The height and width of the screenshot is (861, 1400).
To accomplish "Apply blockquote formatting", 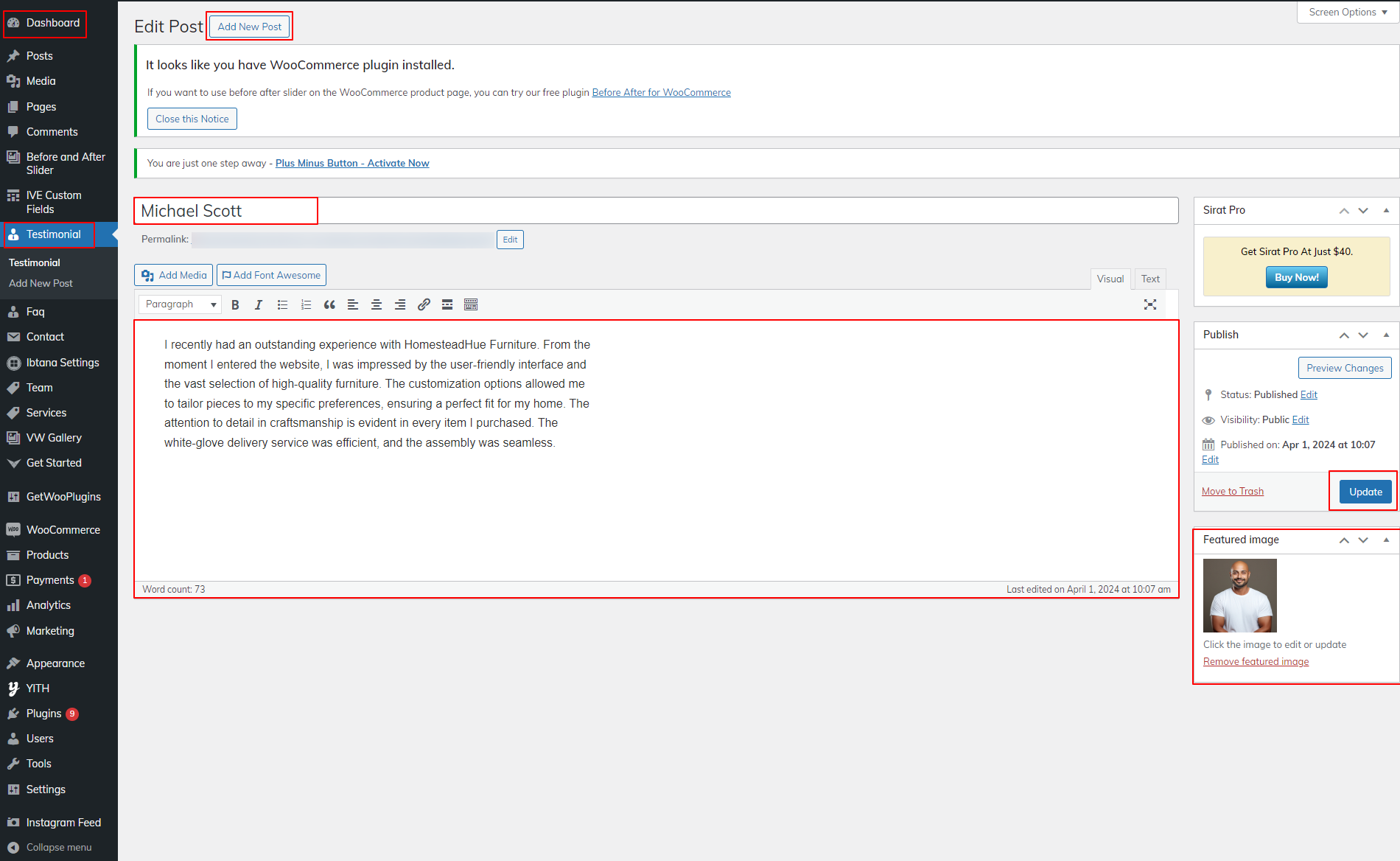I will (x=329, y=304).
